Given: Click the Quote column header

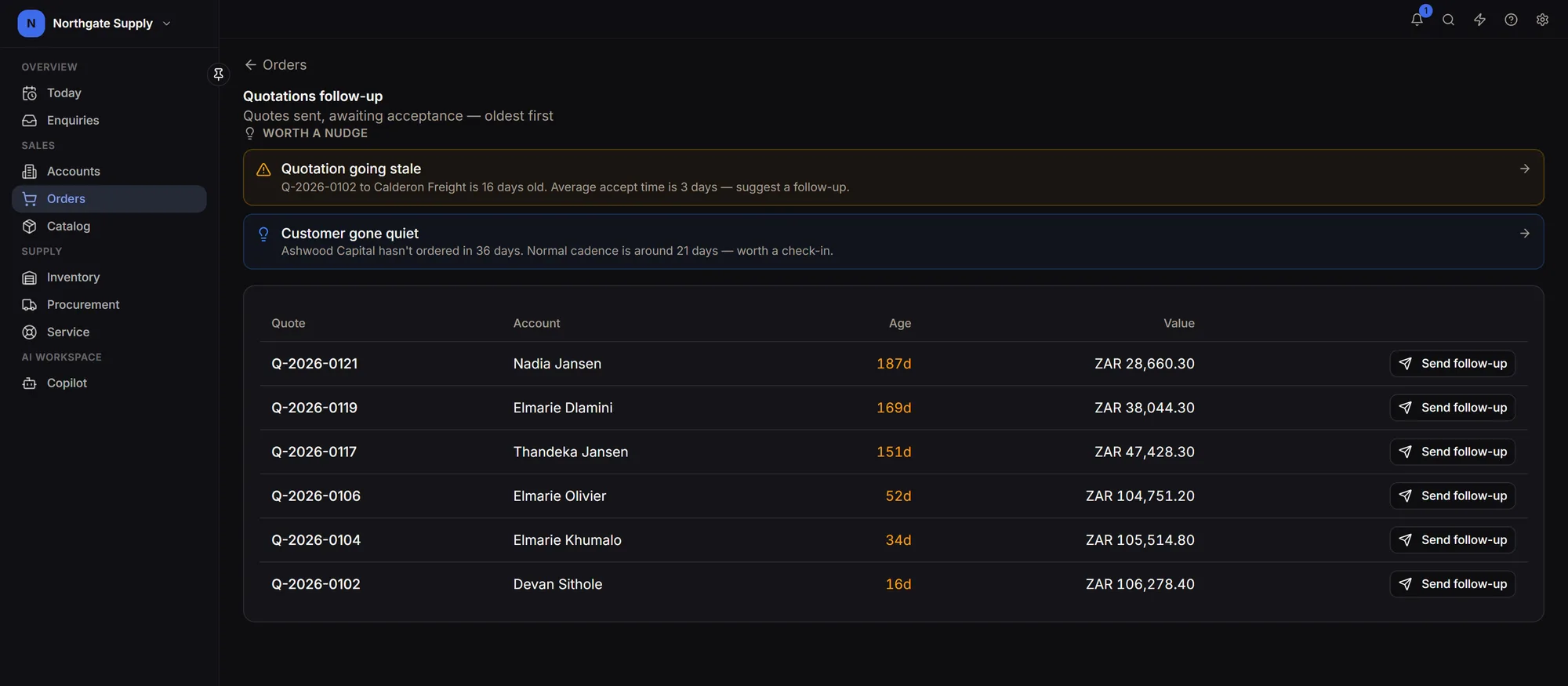Looking at the screenshot, I should coord(289,323).
